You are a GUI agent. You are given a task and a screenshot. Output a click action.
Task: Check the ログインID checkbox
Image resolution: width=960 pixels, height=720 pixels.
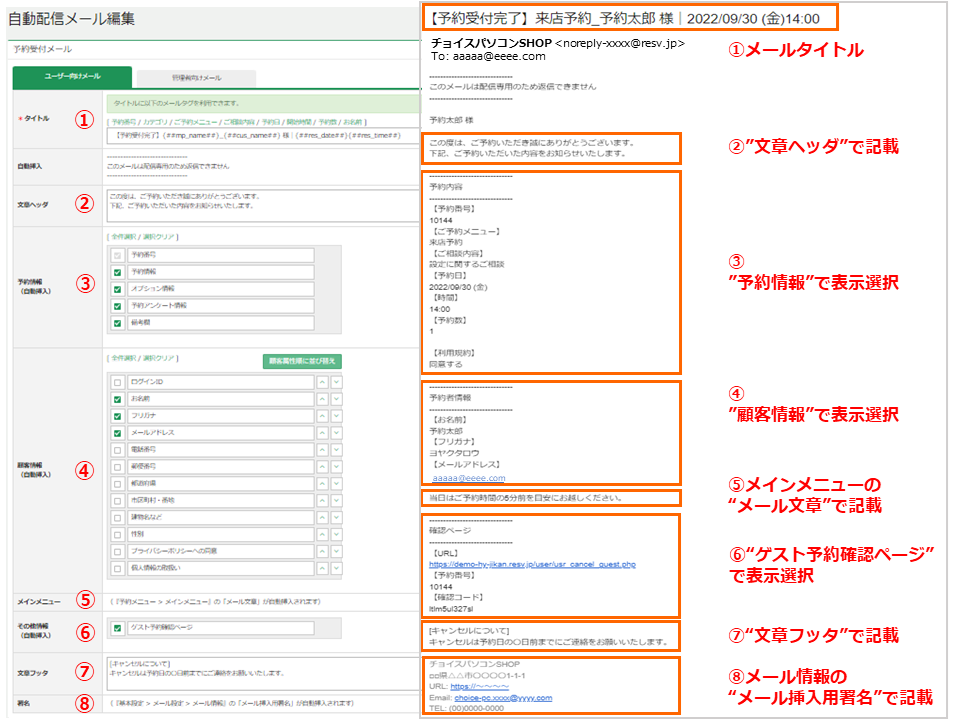[118, 383]
